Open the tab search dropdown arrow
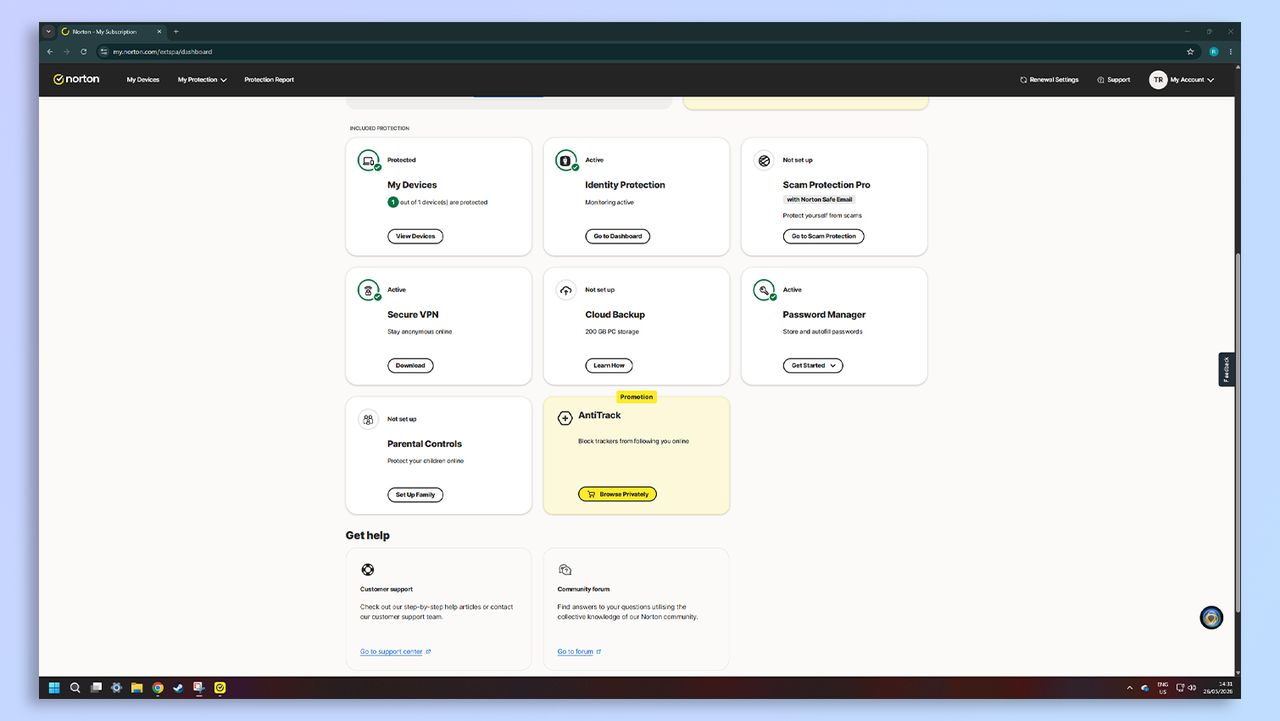The height and width of the screenshot is (721, 1280). pyautogui.click(x=48, y=31)
